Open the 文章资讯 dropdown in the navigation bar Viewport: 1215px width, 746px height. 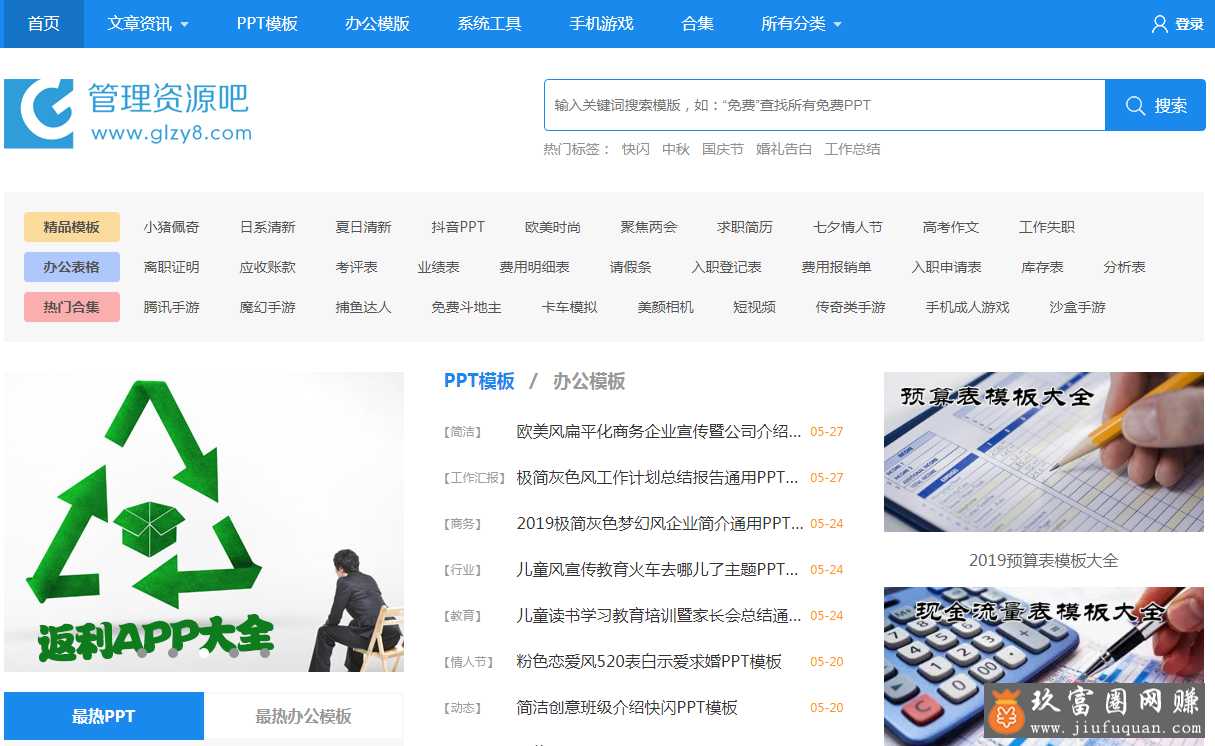(x=148, y=24)
